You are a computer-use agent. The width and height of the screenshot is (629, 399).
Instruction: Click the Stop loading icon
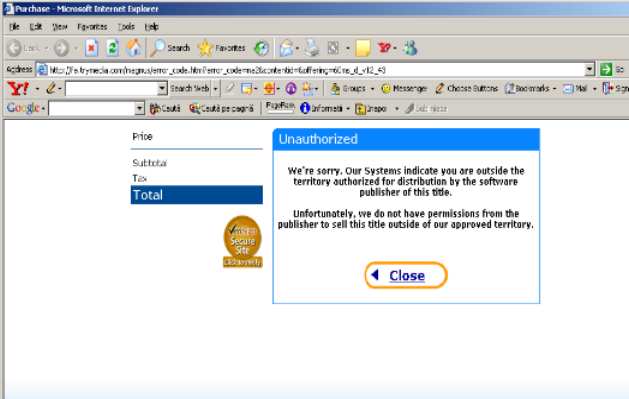click(91, 49)
